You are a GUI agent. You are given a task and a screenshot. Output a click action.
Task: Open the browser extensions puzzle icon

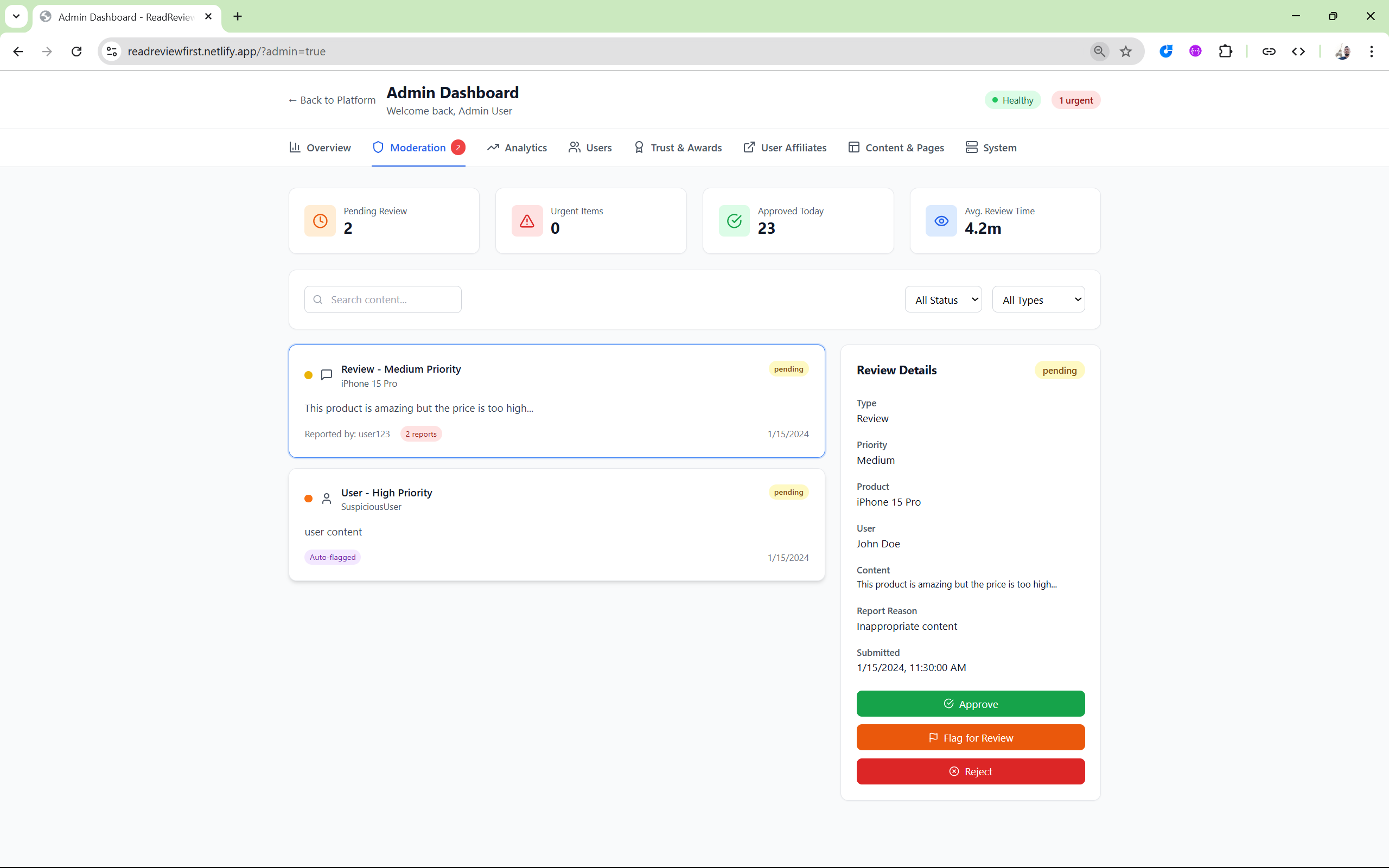pyautogui.click(x=1225, y=52)
